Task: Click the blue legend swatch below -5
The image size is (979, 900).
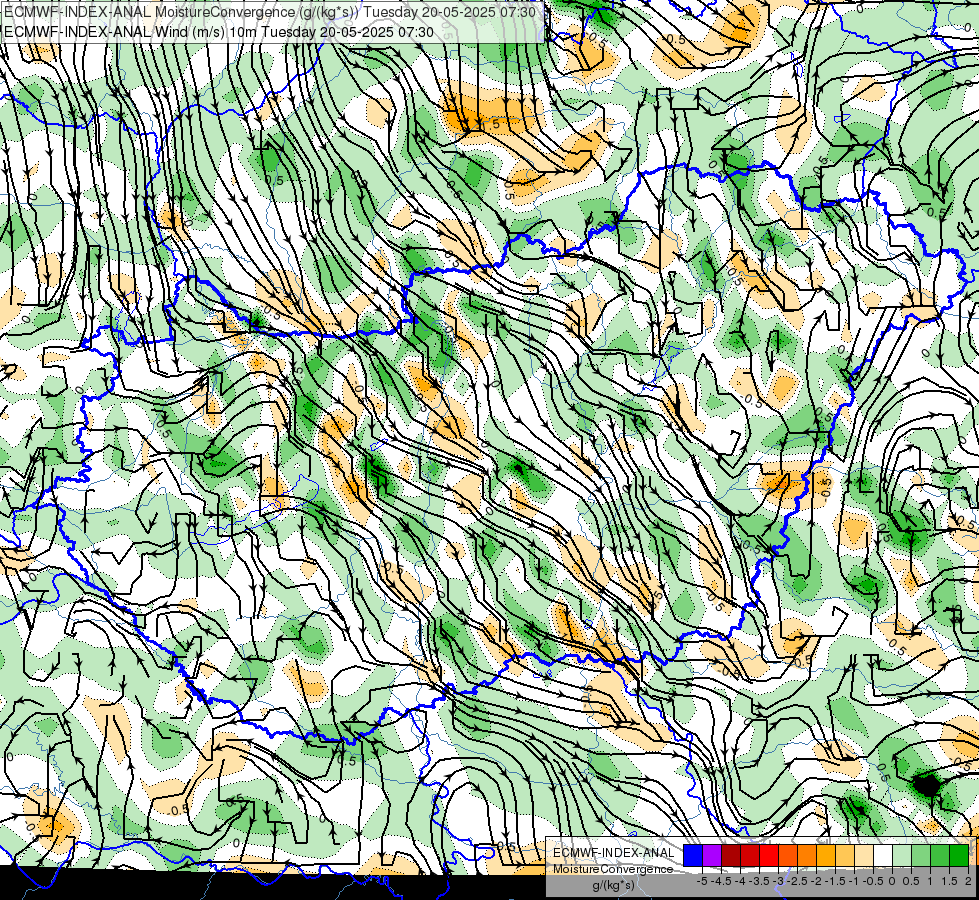Action: coord(693,855)
